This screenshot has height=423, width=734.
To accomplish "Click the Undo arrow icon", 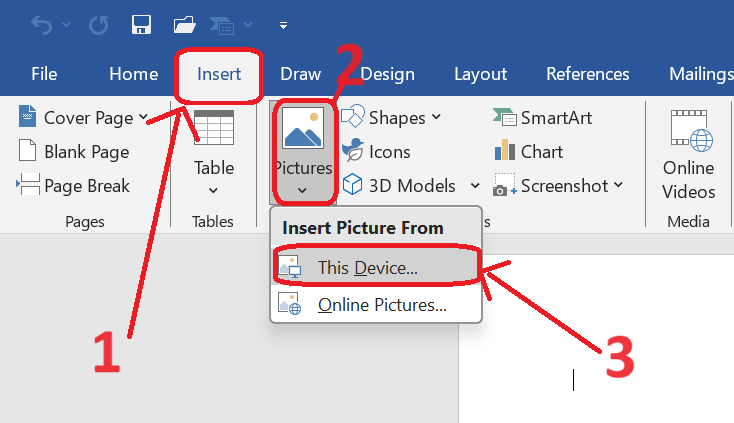I will pyautogui.click(x=40, y=24).
